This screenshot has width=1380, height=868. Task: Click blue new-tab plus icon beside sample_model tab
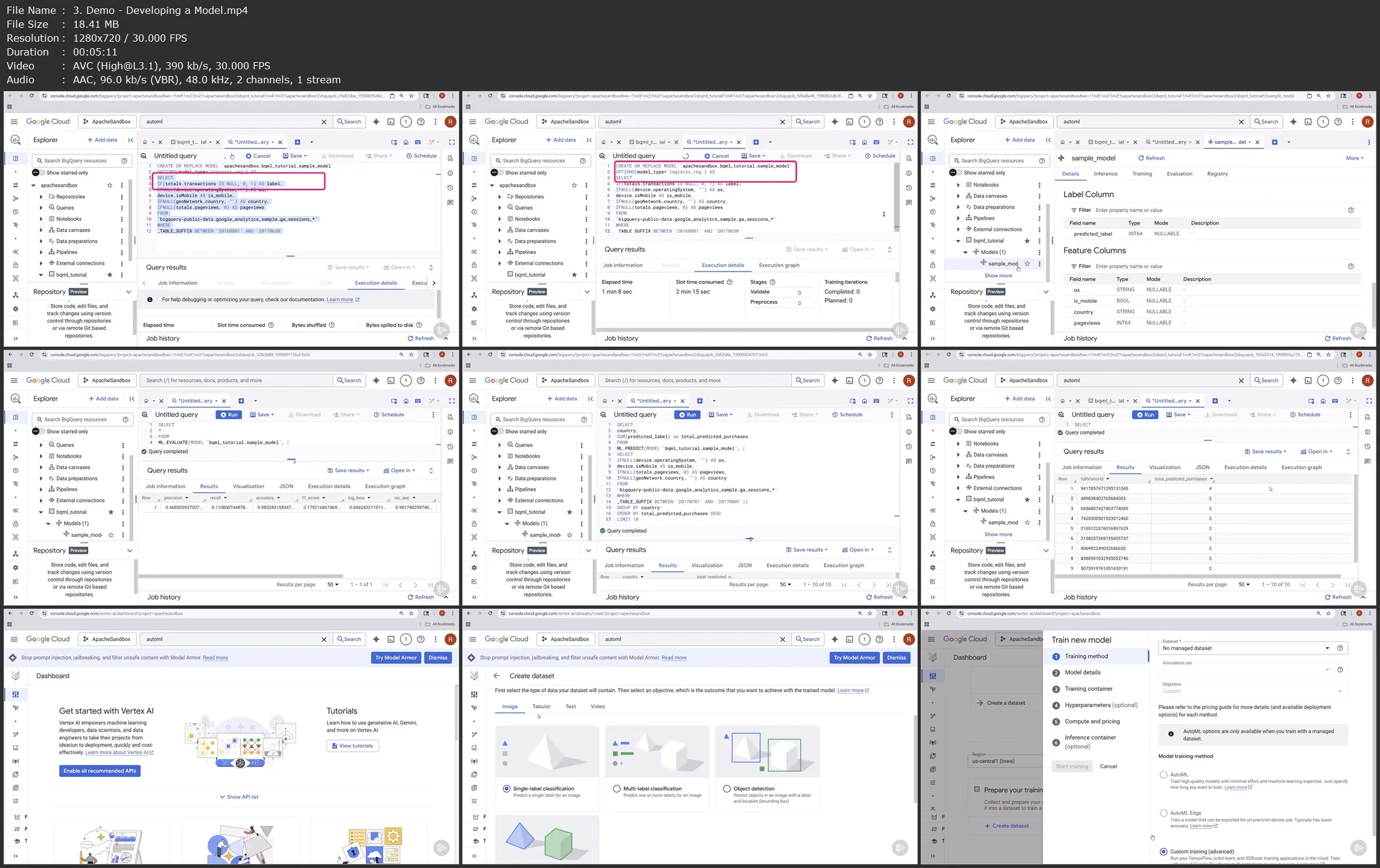tap(1274, 142)
